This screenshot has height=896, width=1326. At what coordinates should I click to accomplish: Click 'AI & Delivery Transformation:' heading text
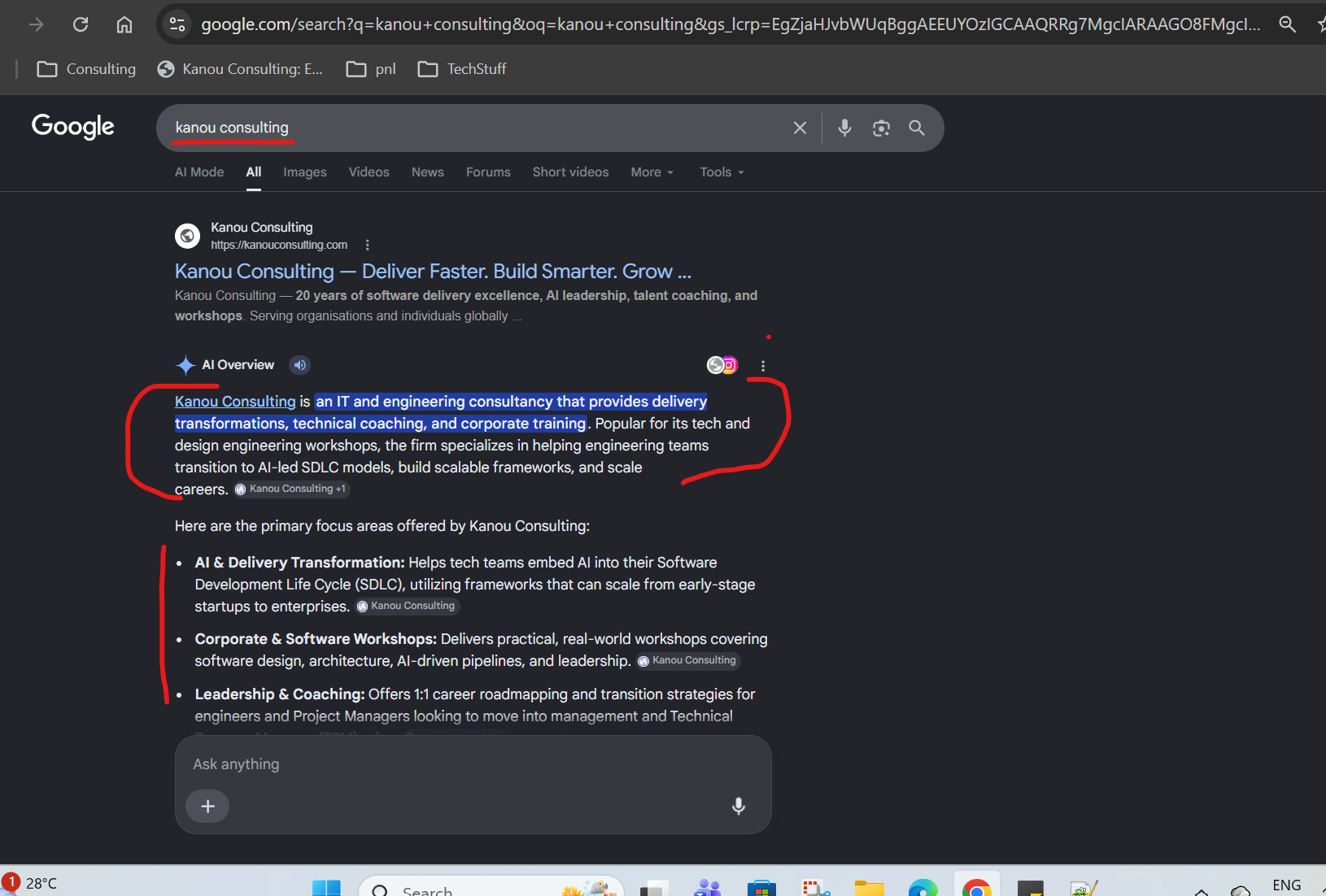point(299,563)
